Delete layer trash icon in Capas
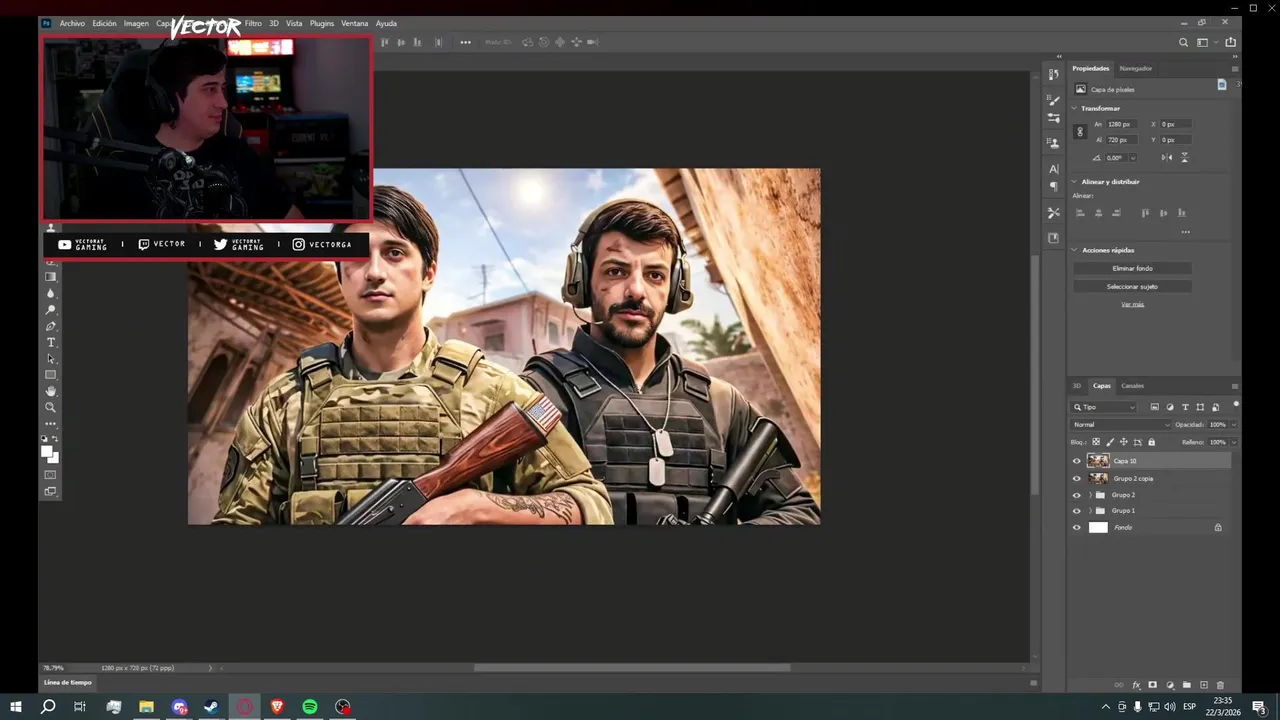 pos(1220,685)
